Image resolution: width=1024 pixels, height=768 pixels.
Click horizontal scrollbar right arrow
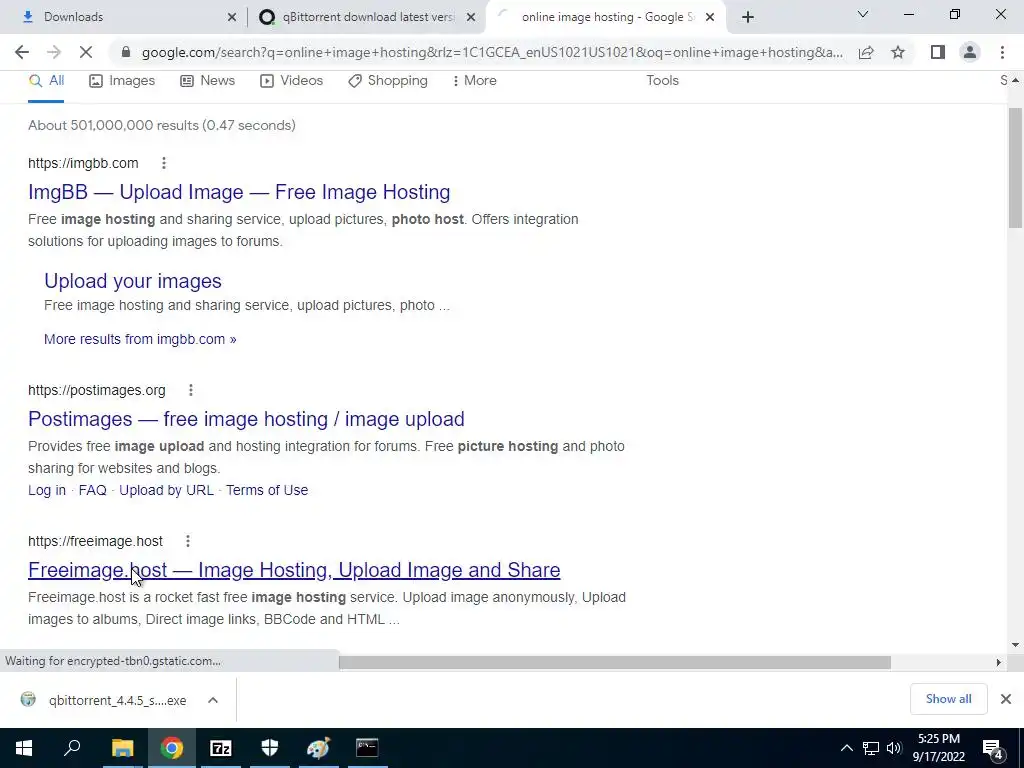point(998,662)
